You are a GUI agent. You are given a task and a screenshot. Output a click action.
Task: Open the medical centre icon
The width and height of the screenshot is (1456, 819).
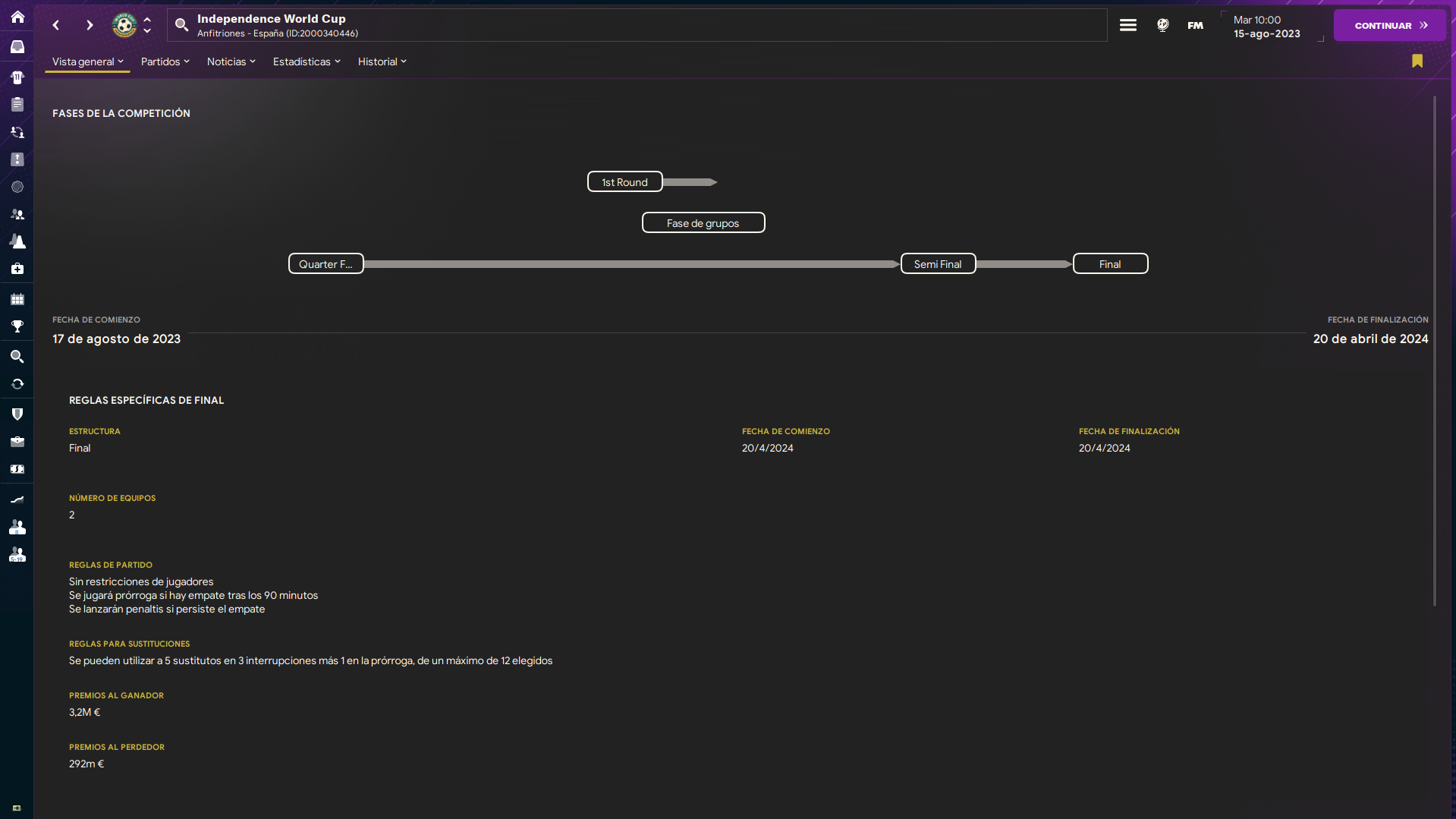pyautogui.click(x=17, y=269)
